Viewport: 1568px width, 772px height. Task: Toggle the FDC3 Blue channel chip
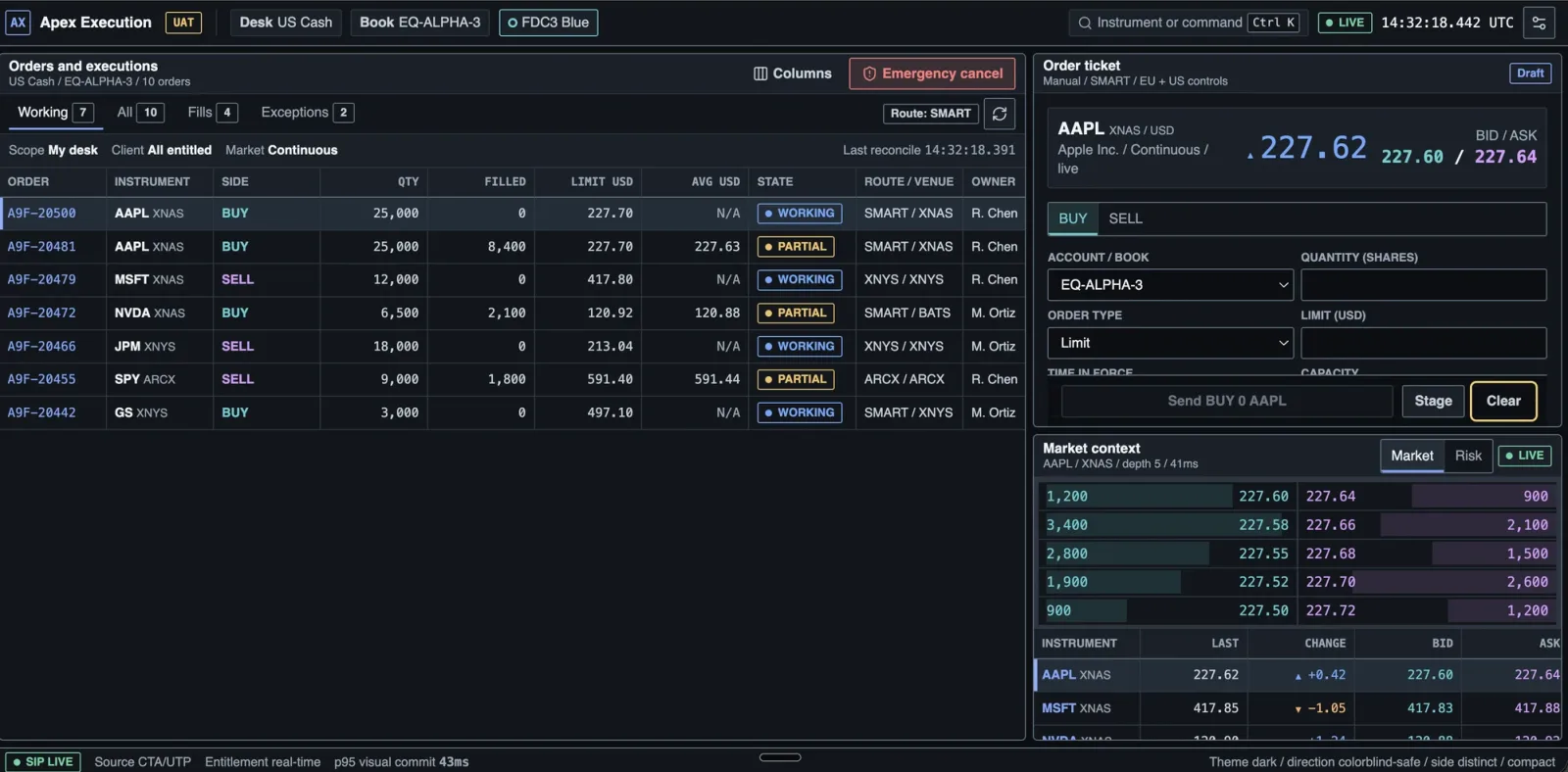[x=548, y=23]
